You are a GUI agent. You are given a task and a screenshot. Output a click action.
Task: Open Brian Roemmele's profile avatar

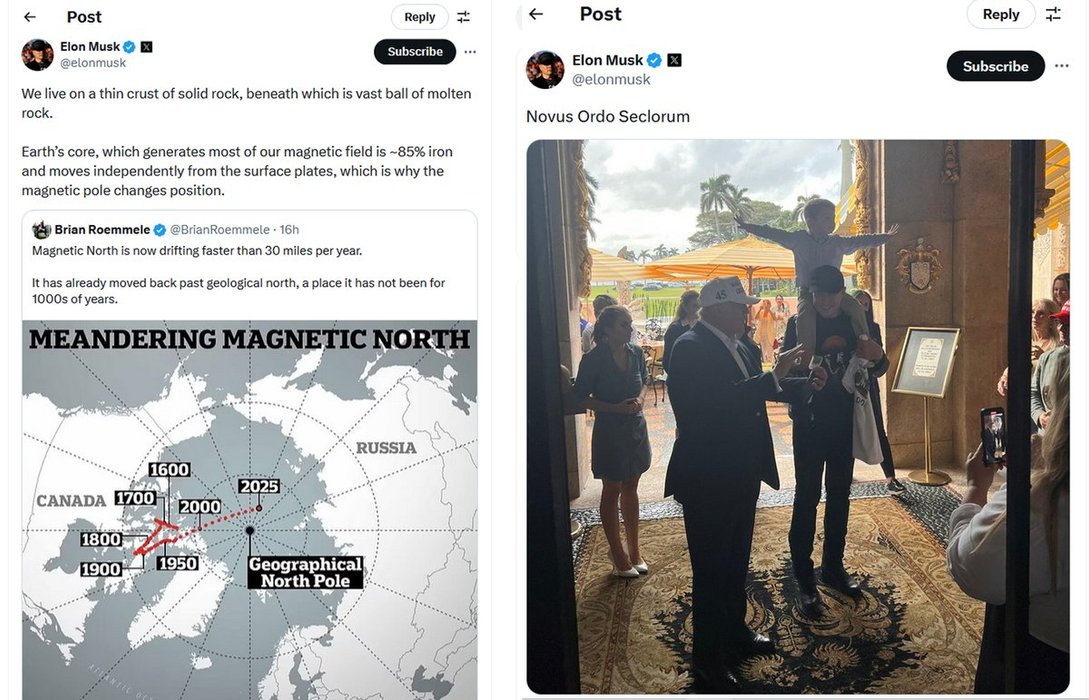click(x=41, y=230)
